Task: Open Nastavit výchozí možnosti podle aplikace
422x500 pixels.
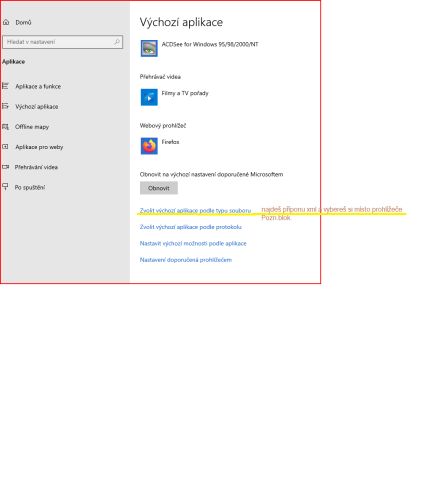Action: 193,243
